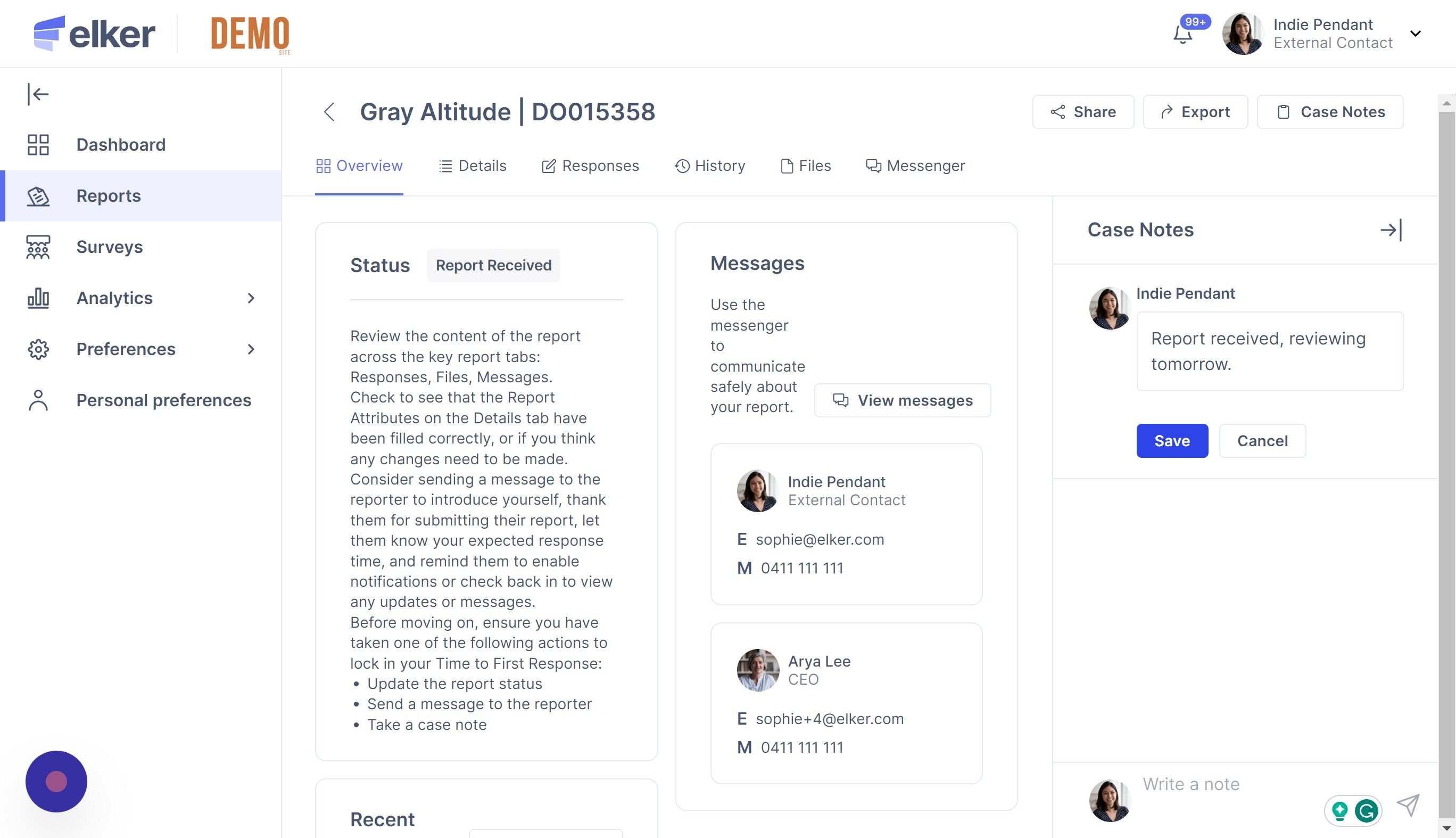
Task: Open Surveys in the sidebar
Action: tap(109, 247)
